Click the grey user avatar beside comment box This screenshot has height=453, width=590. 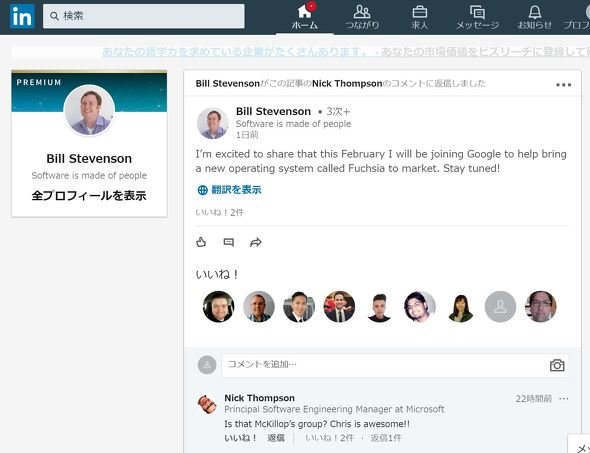coord(207,365)
